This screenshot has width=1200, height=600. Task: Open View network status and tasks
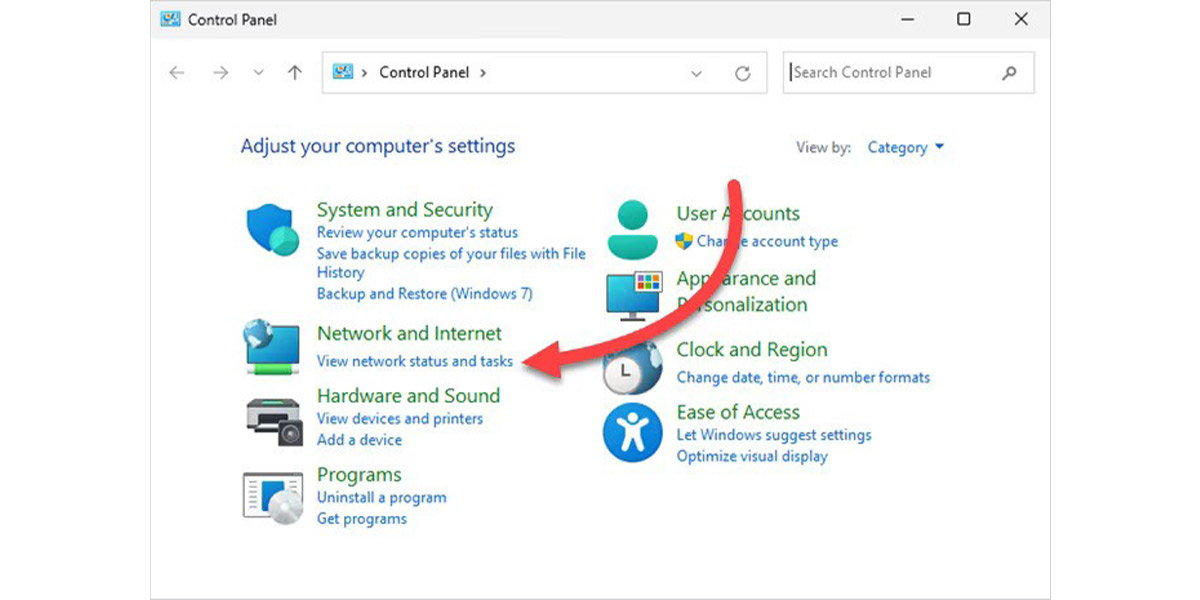click(415, 361)
